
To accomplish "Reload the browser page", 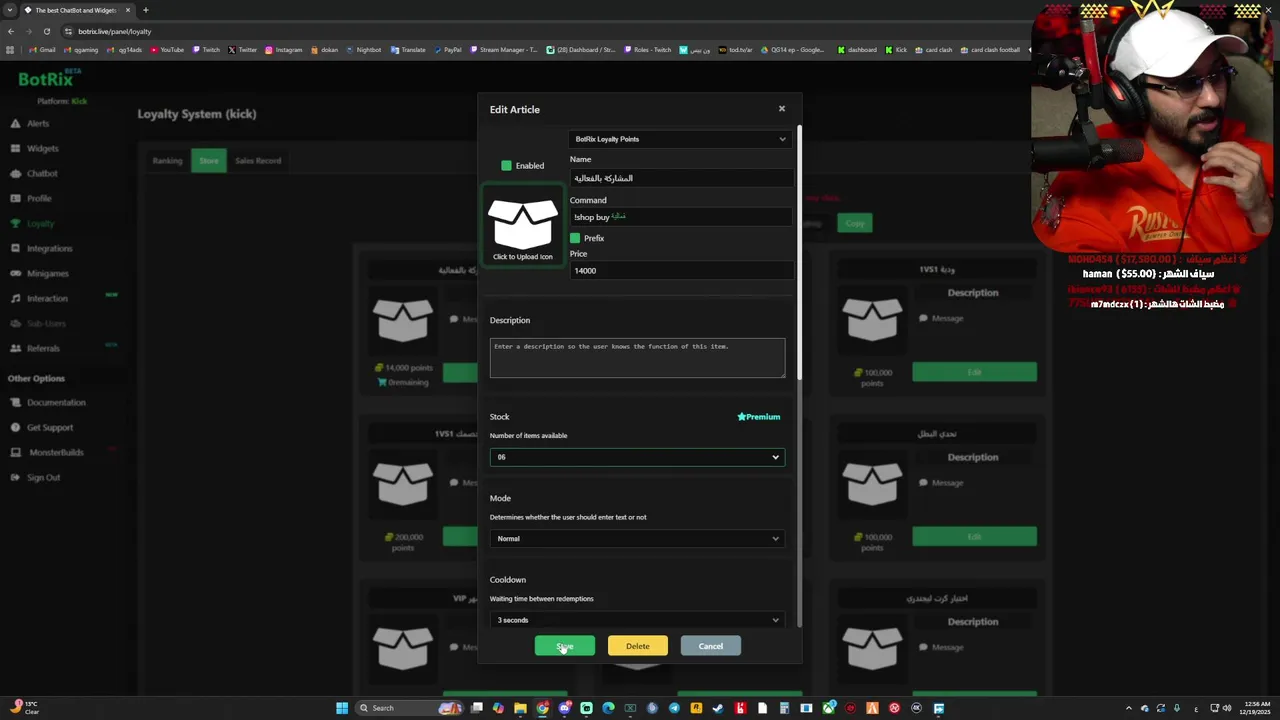I will pyautogui.click(x=46, y=31).
